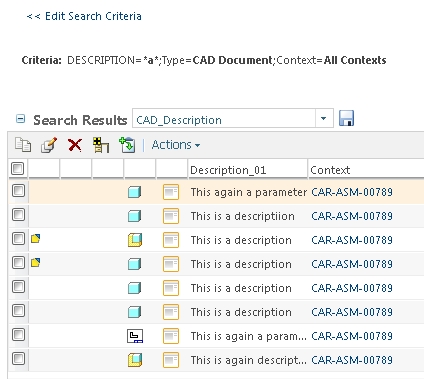Click status flag icon in the cyan part row
The height and width of the screenshot is (379, 424).
(35, 262)
